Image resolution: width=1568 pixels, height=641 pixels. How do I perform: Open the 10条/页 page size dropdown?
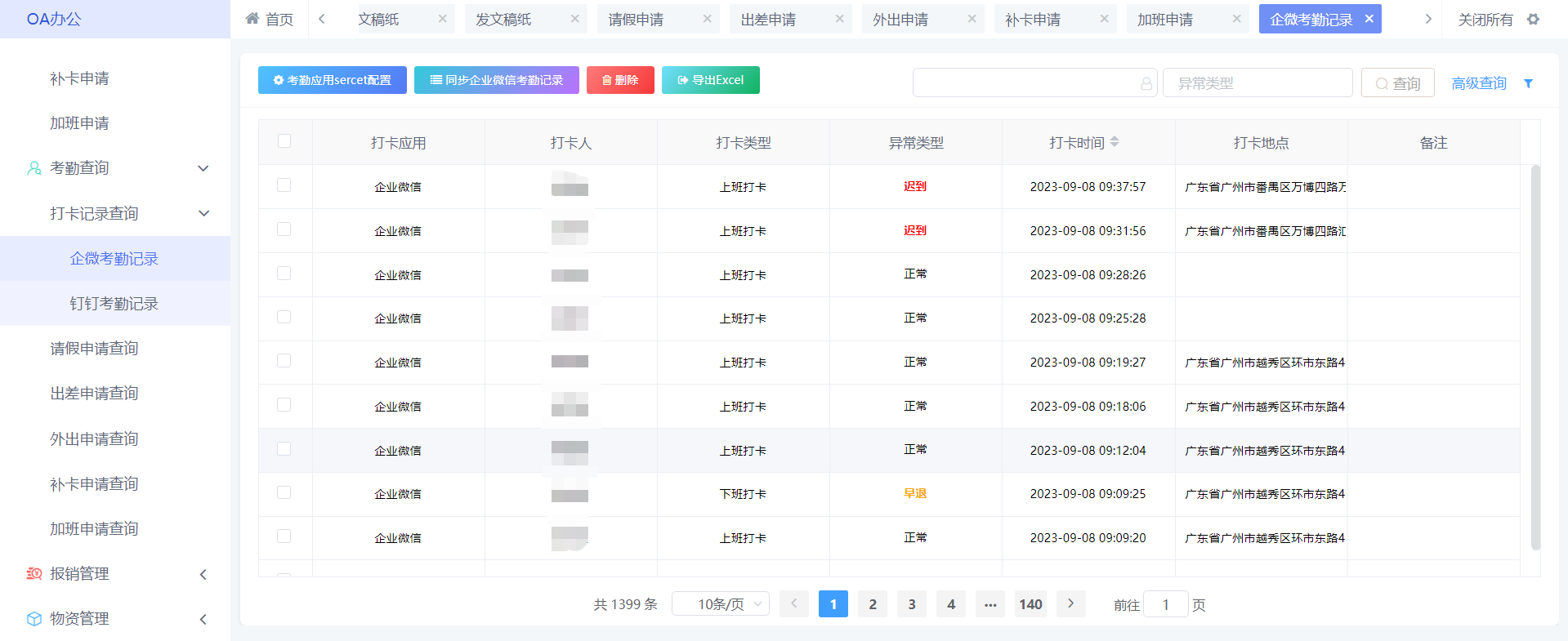720,604
